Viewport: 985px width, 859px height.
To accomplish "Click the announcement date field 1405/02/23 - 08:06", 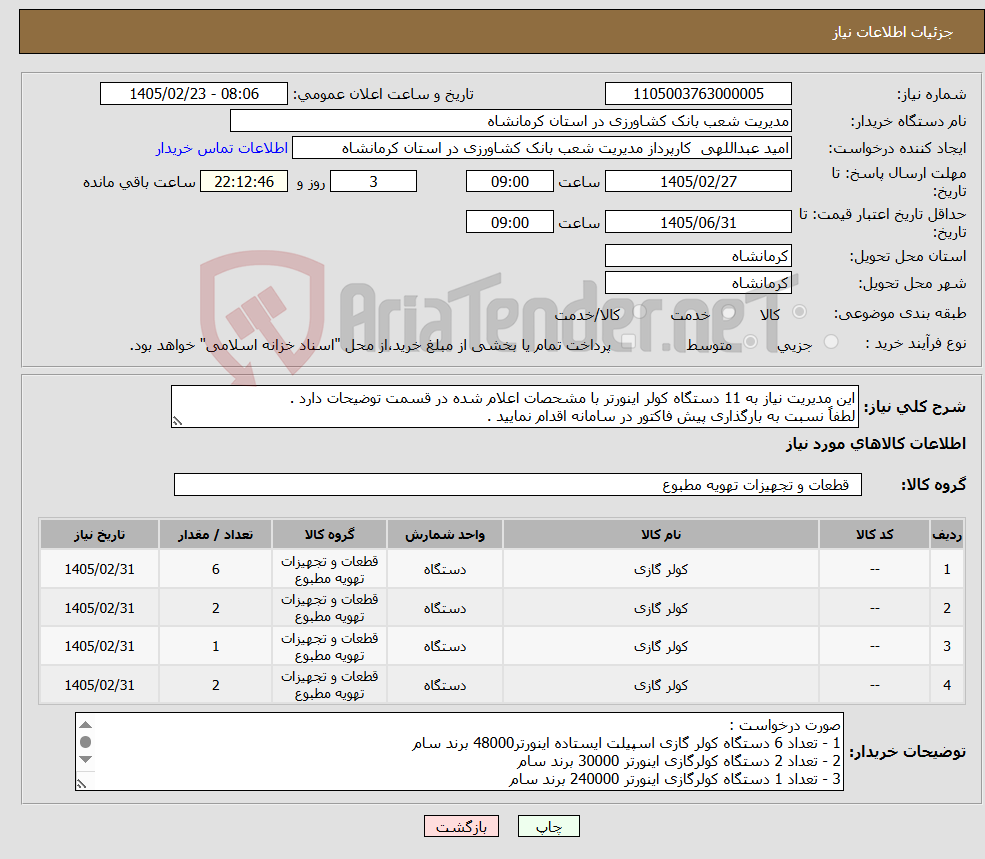I will pyautogui.click(x=193, y=94).
